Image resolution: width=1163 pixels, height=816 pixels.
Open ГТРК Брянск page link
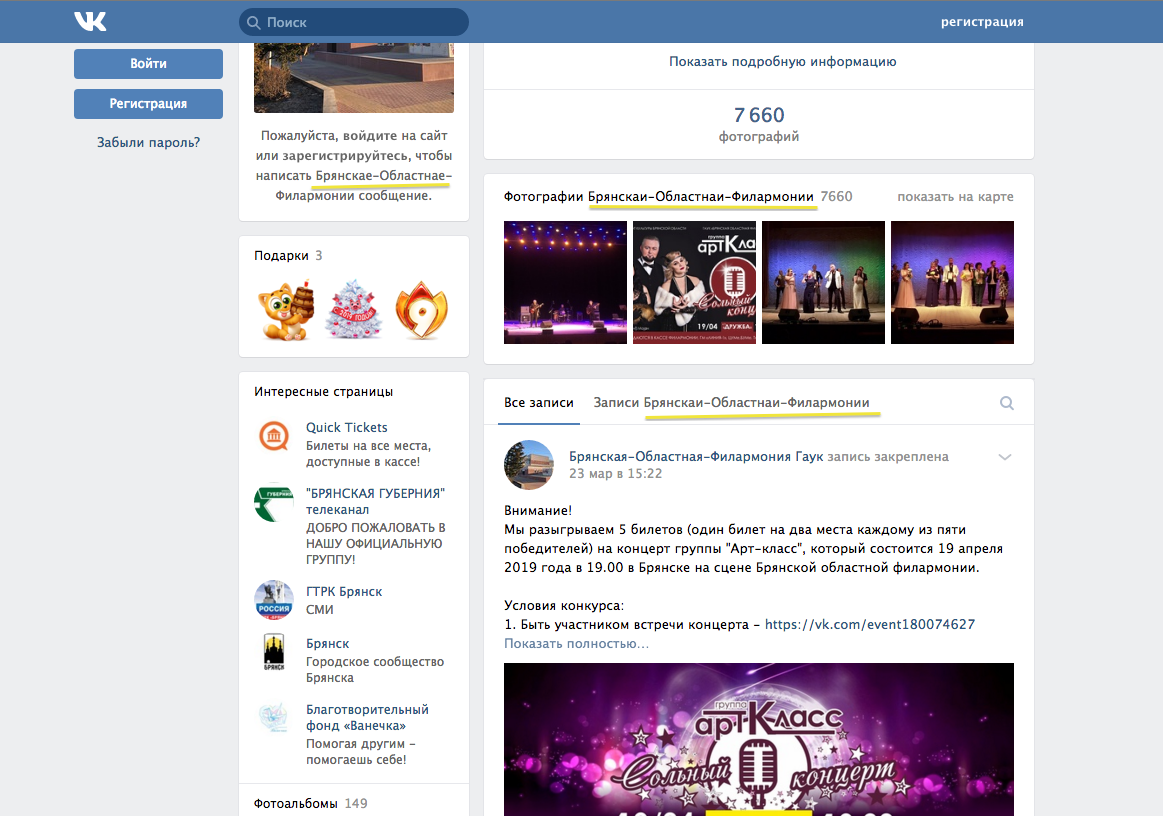point(344,591)
